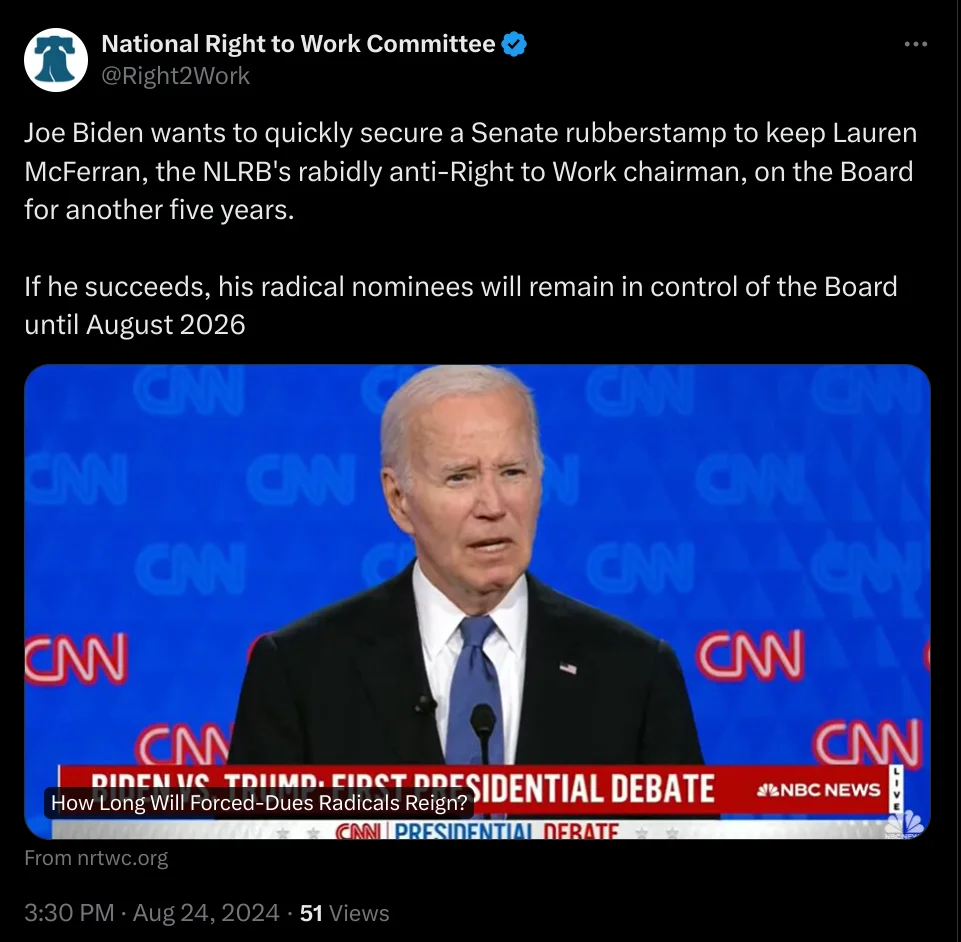Click the podium microphone in the photo
This screenshot has height=942, width=961.
pyautogui.click(x=483, y=732)
